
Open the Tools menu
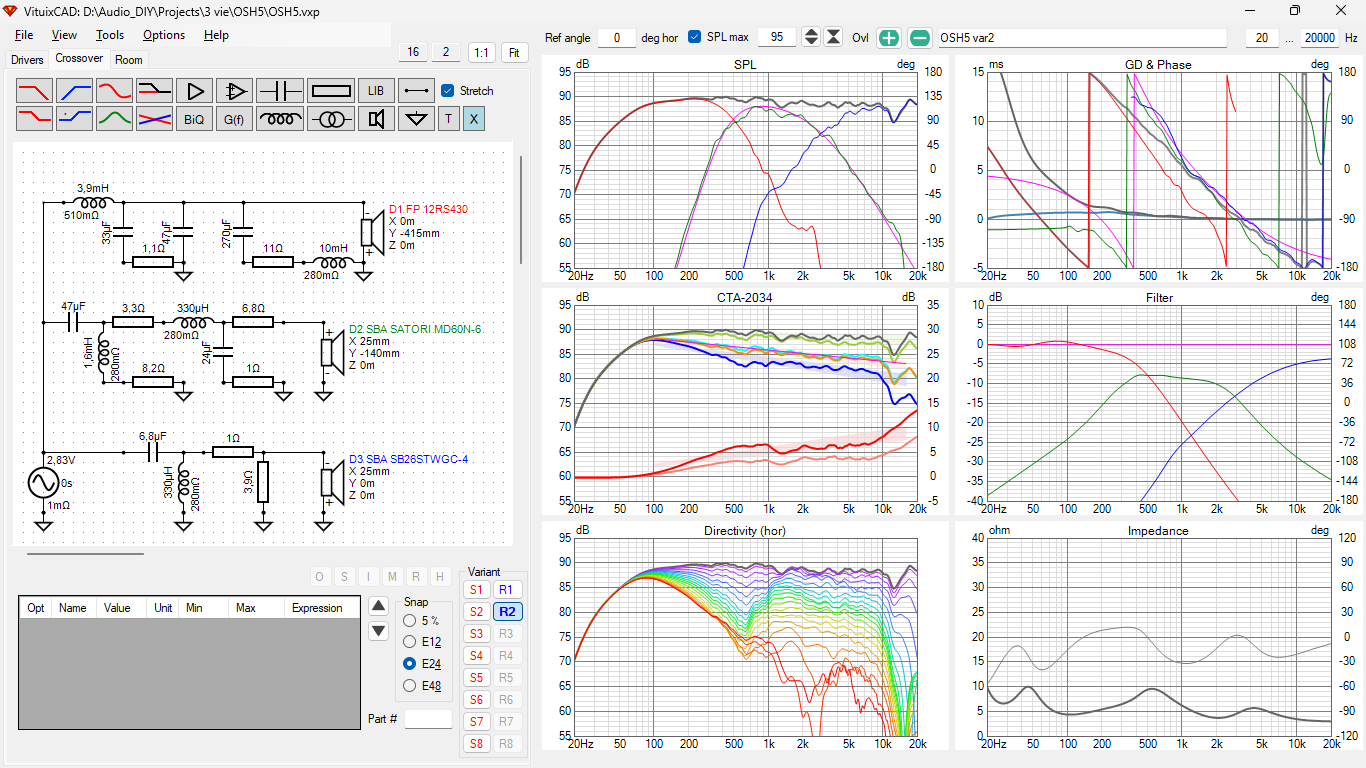click(x=110, y=35)
